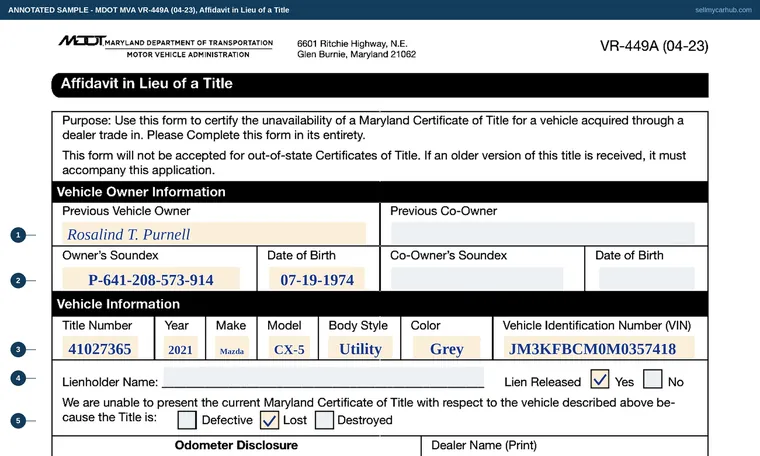Viewport: 760px width, 456px height.
Task: Tick the Defective title checkbox
Action: pyautogui.click(x=187, y=420)
